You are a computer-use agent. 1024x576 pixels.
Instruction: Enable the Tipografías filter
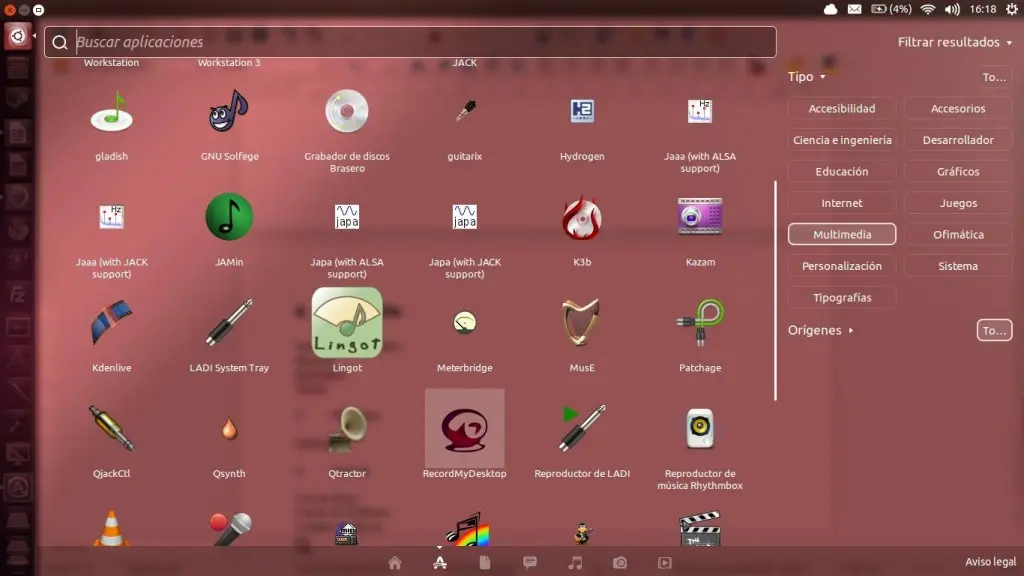point(842,297)
